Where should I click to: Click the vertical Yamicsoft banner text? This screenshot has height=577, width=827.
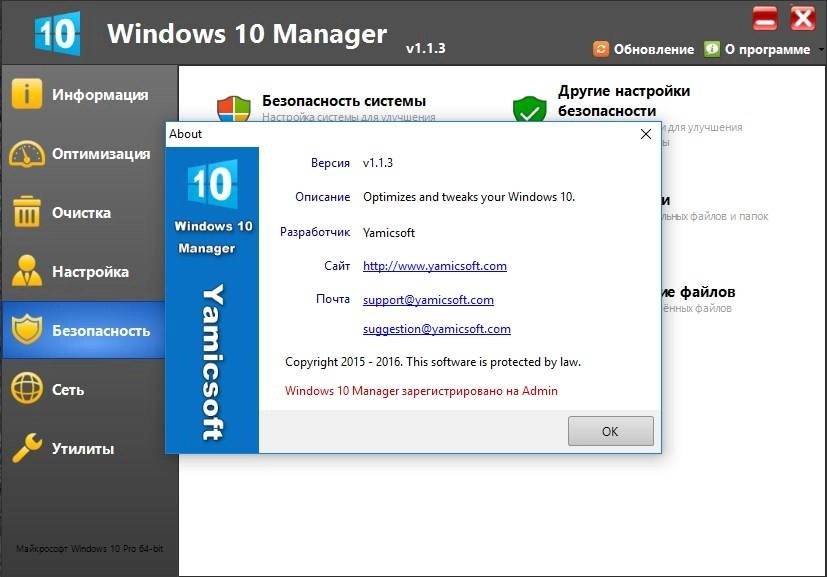pos(212,363)
